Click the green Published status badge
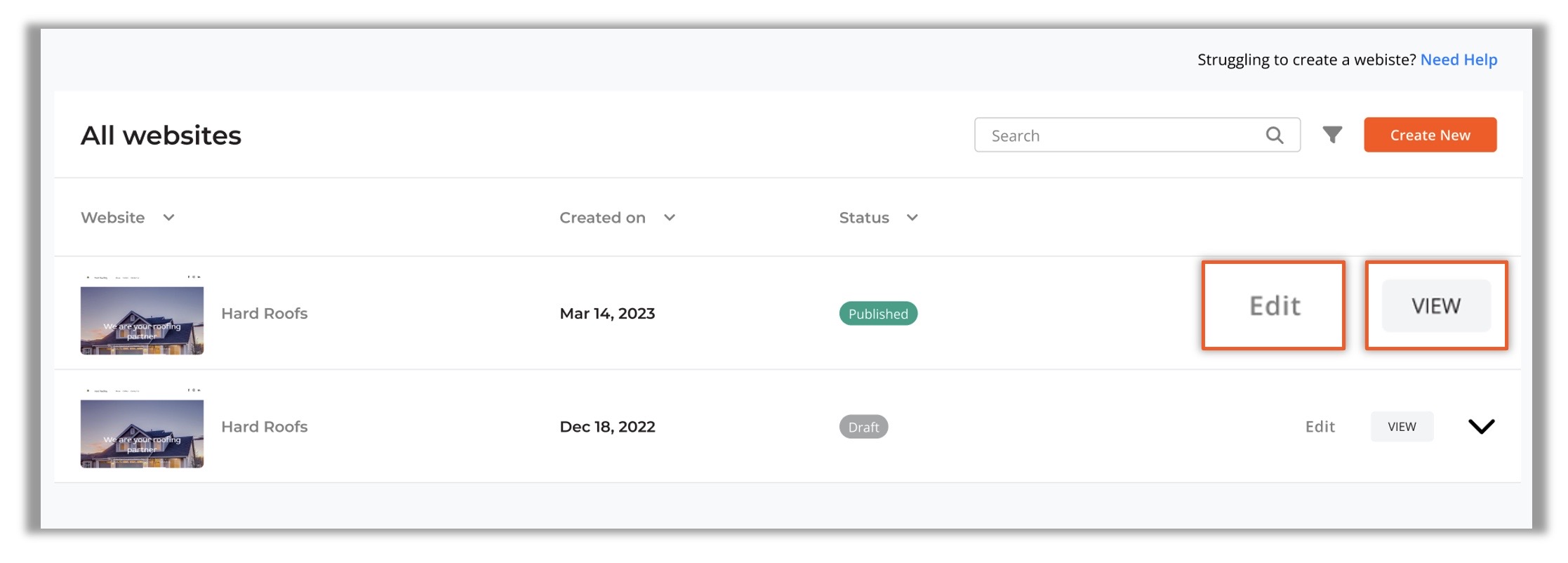Screen dimensions: 1568x563 click(x=878, y=314)
